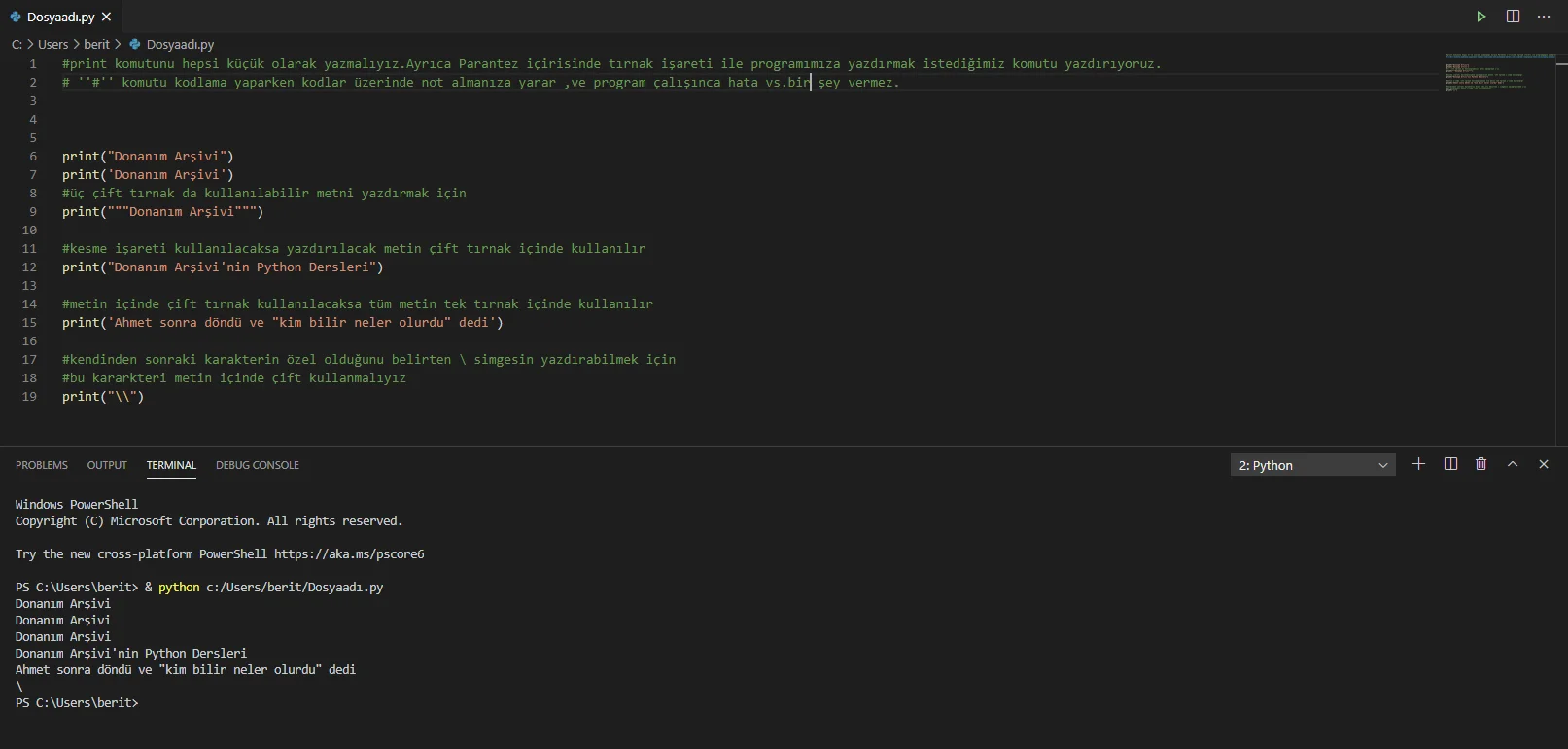1568x749 pixels.
Task: Open the DEBUG CONSOLE tab
Action: point(258,465)
